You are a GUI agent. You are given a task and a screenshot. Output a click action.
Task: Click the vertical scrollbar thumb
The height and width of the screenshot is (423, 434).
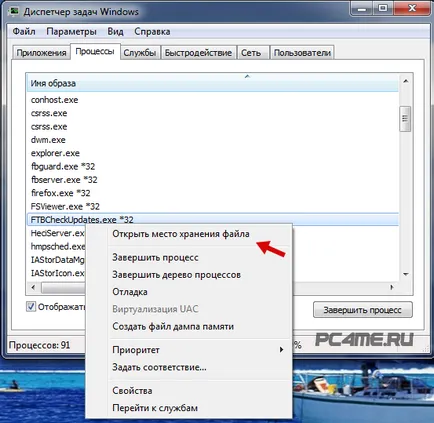[405, 119]
